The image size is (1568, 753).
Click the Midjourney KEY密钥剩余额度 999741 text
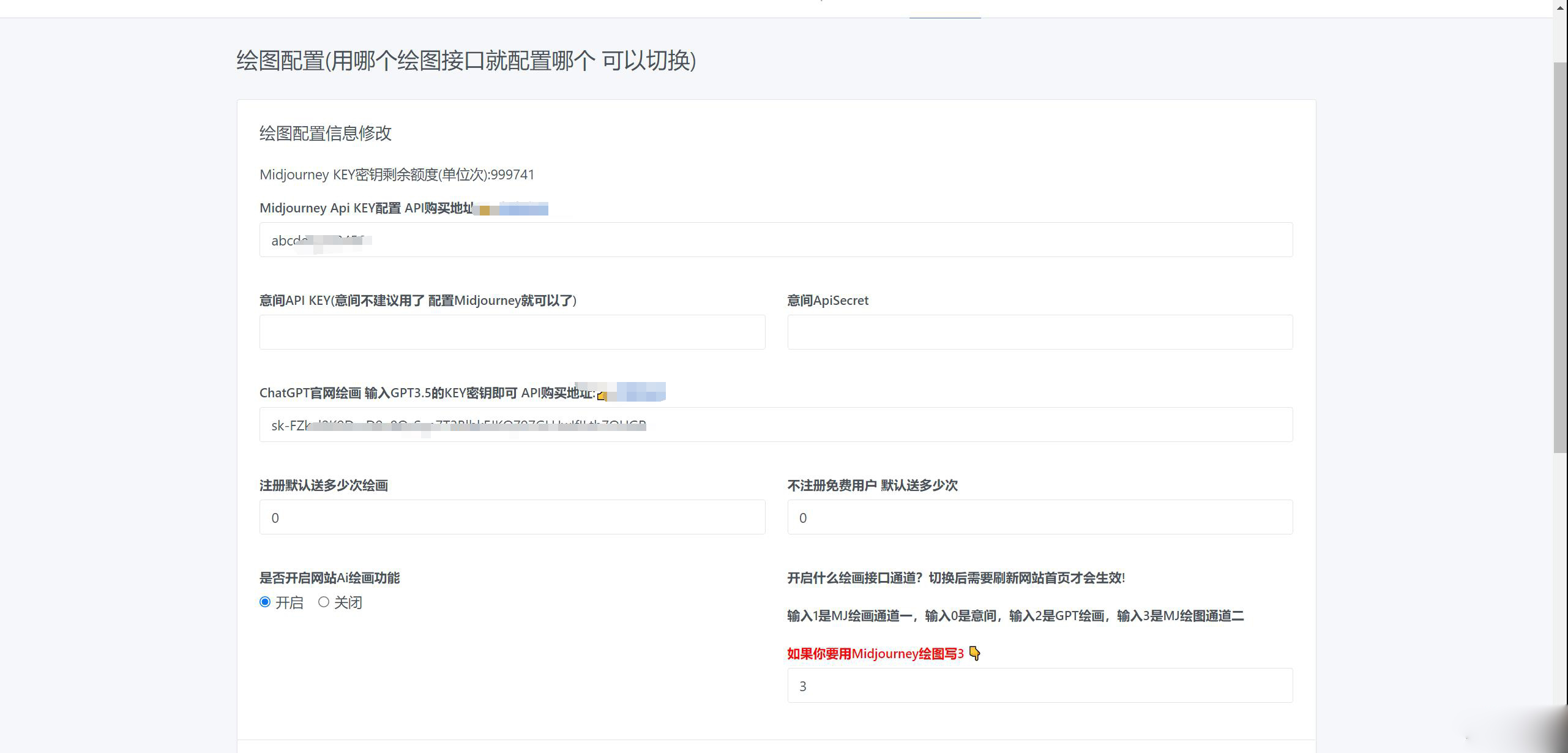pos(397,175)
